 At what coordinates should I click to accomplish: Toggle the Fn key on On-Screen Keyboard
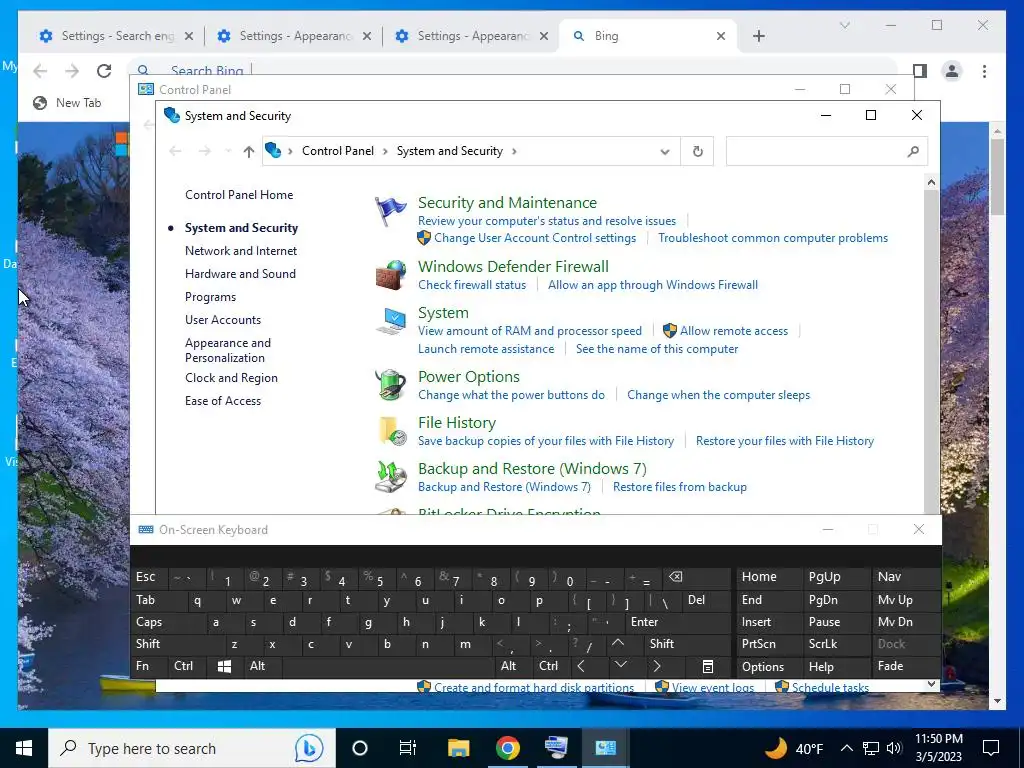pyautogui.click(x=150, y=666)
